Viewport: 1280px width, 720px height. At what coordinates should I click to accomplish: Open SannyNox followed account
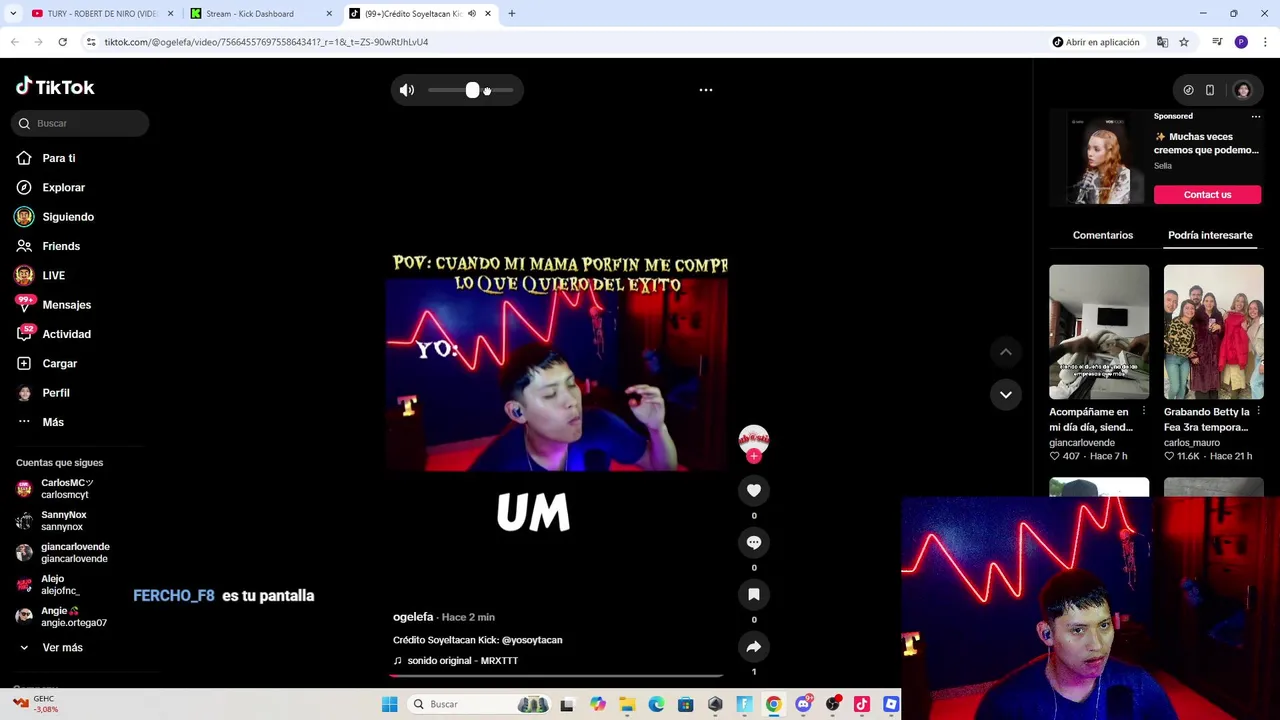pyautogui.click(x=63, y=521)
